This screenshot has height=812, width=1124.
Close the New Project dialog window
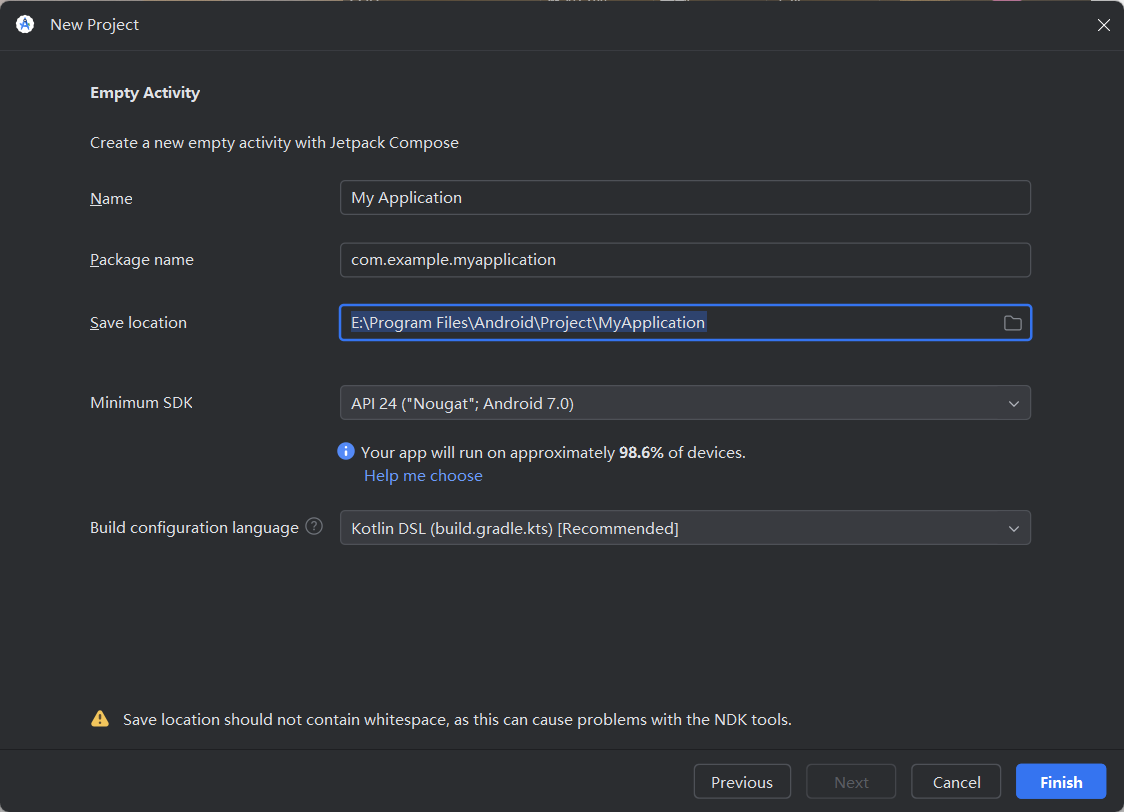click(1103, 25)
